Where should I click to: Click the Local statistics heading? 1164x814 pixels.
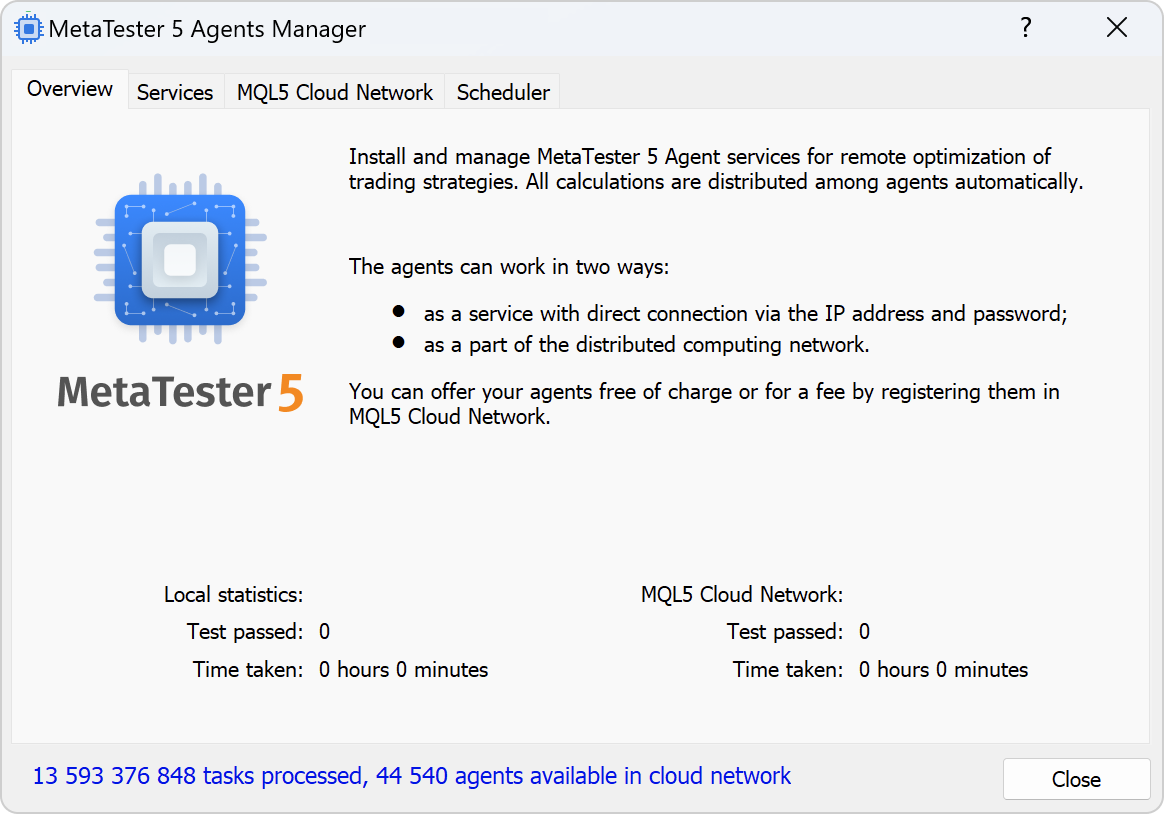[x=234, y=595]
